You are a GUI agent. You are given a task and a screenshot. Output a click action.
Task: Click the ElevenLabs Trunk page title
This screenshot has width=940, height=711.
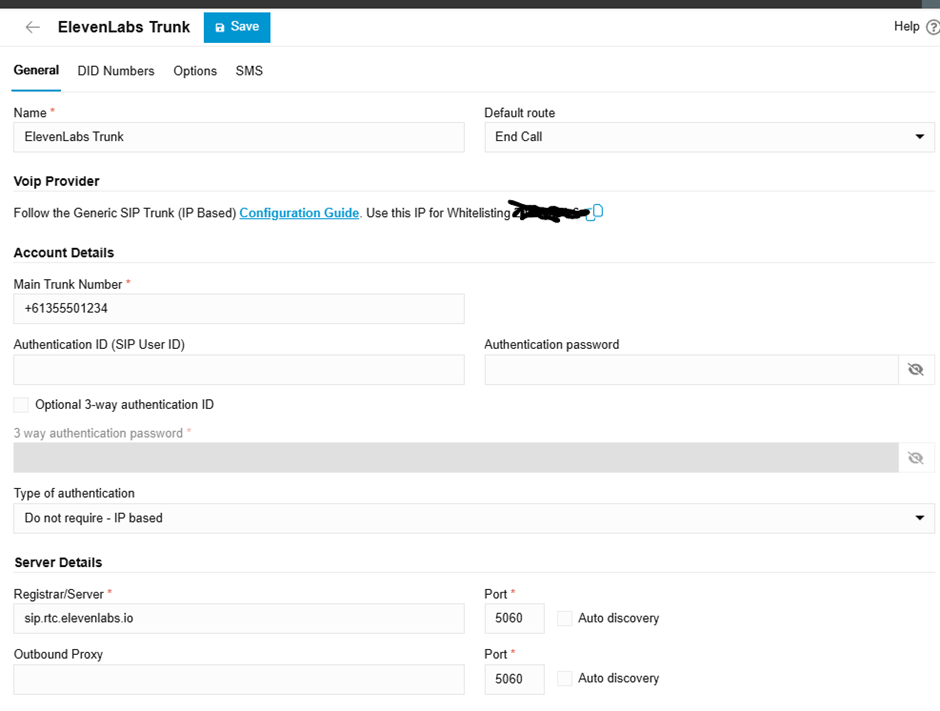[123, 27]
